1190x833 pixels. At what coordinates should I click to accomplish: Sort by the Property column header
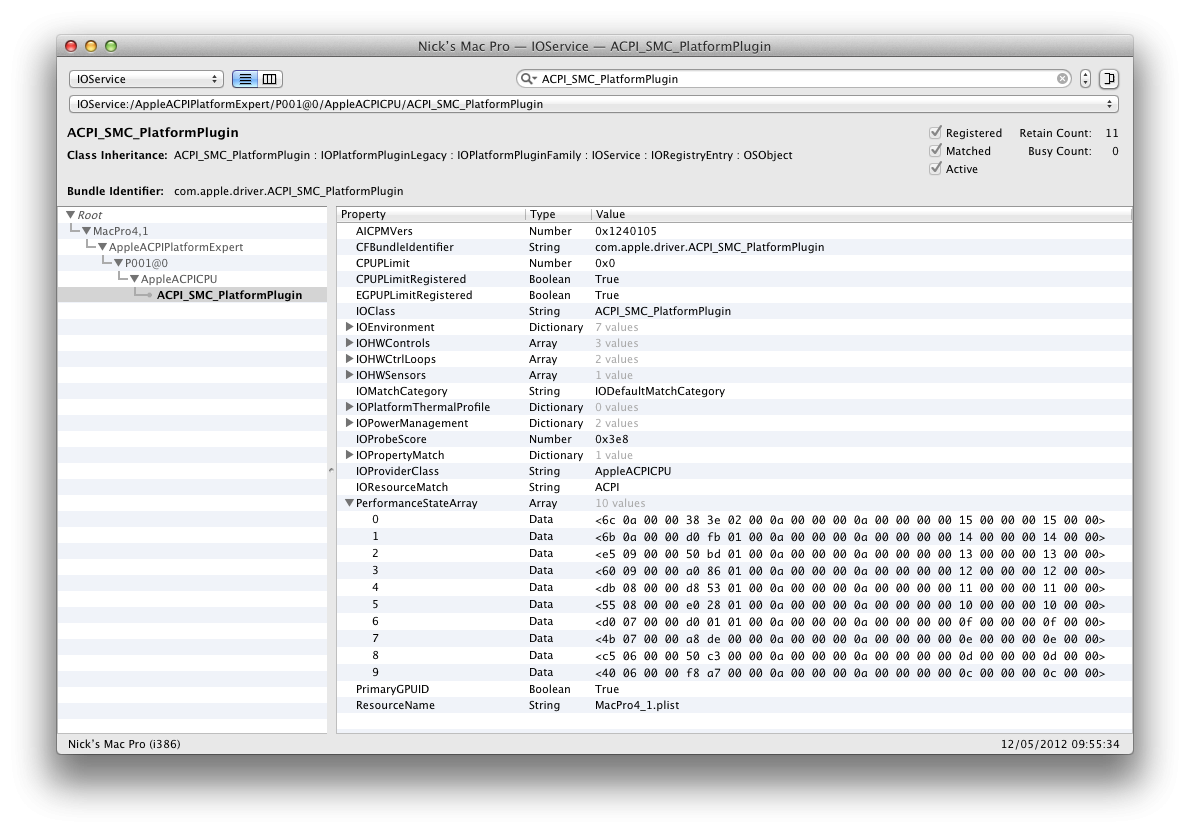[x=430, y=214]
